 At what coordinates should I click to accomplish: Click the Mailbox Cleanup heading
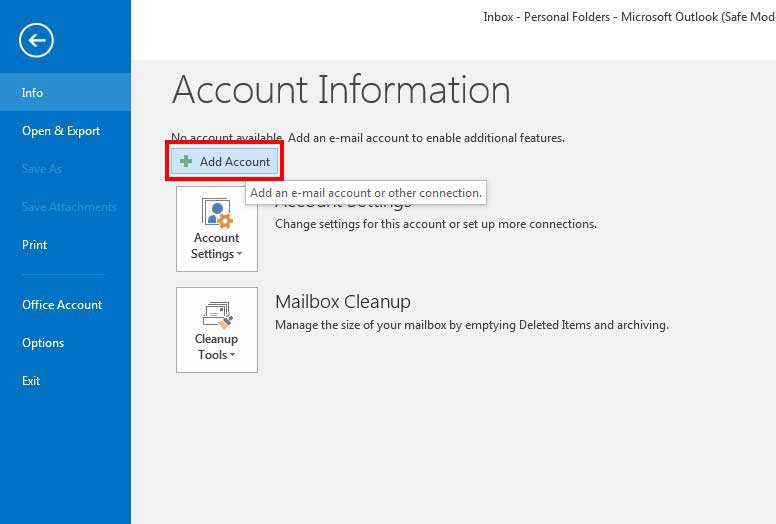coord(343,301)
